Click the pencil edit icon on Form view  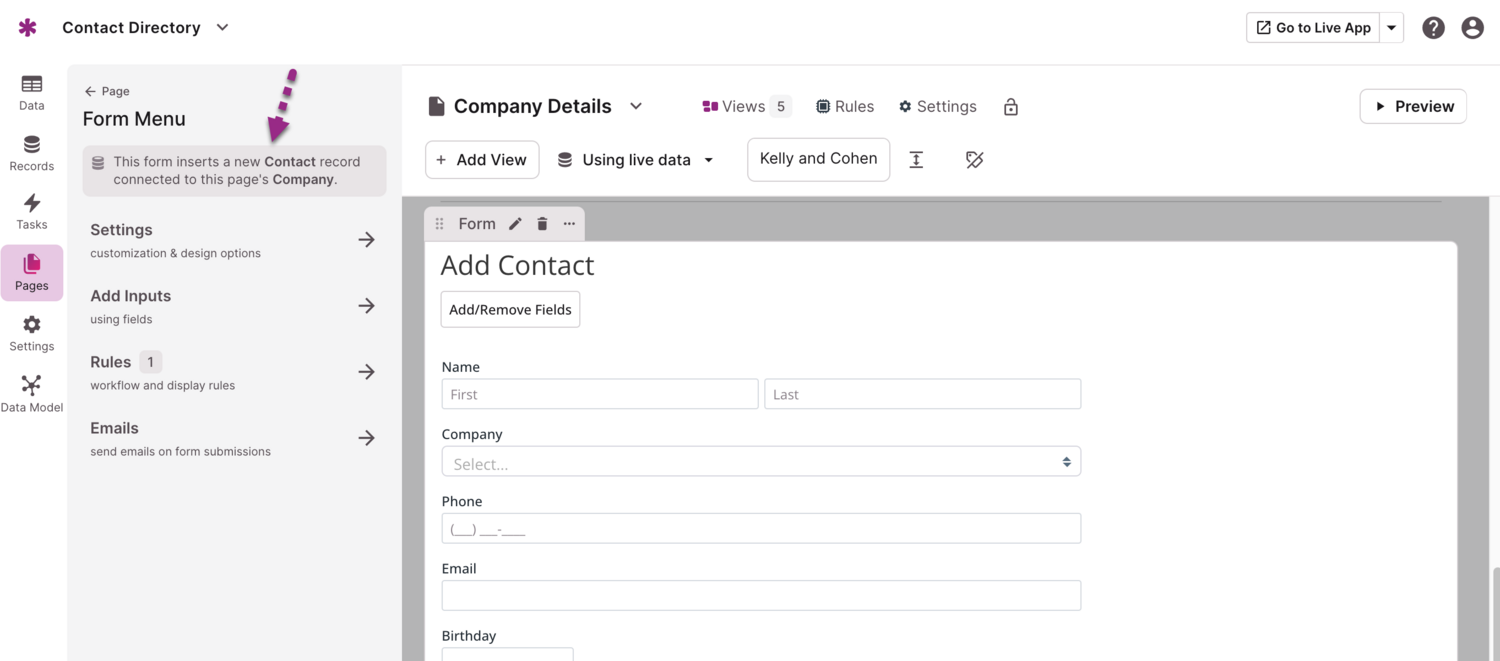515,224
